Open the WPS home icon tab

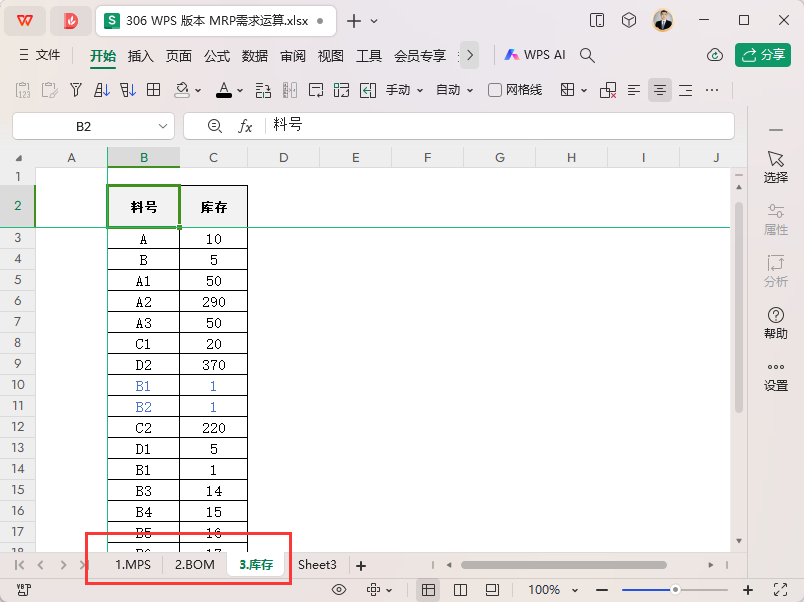click(x=25, y=21)
